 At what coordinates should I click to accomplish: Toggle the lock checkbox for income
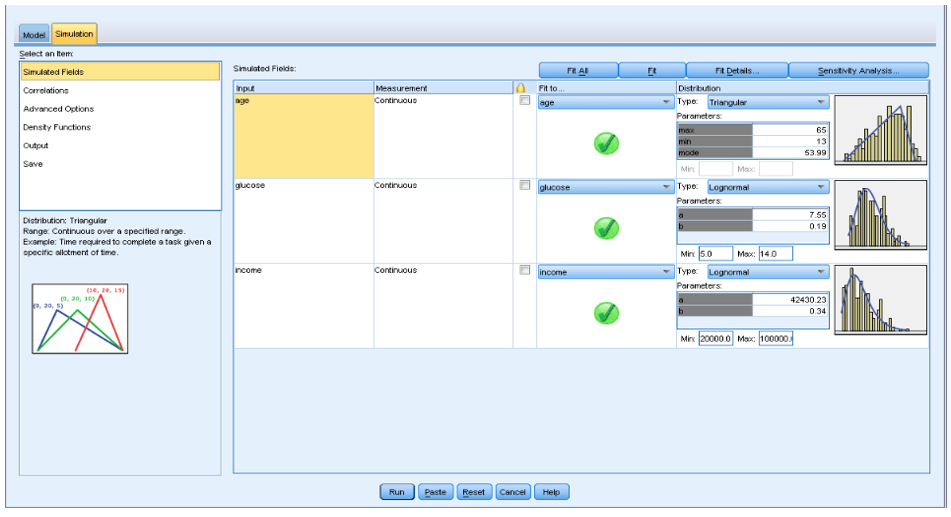pyautogui.click(x=524, y=270)
